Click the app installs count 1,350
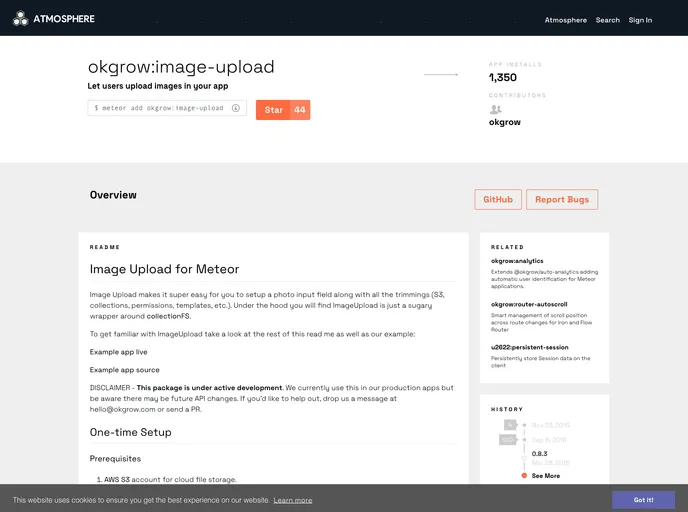Screen dimensions: 688x512 503,78
